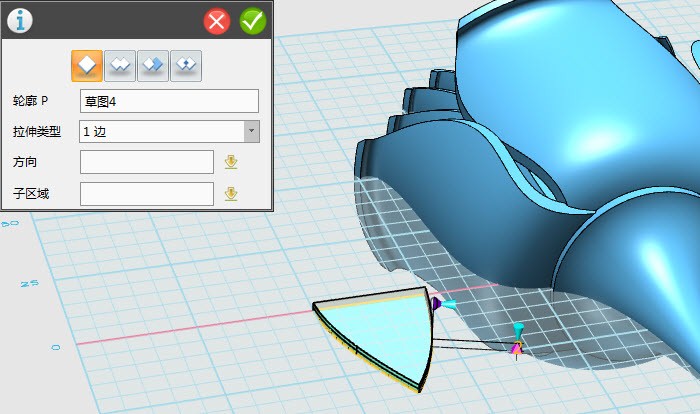
Task: Select the add material boolean mode icon
Action: tap(120, 65)
